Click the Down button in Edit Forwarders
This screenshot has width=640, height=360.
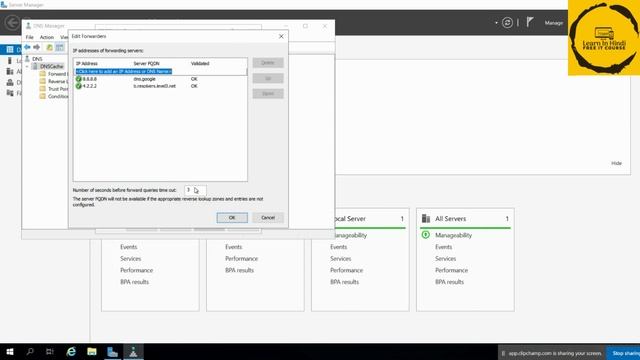click(x=268, y=93)
